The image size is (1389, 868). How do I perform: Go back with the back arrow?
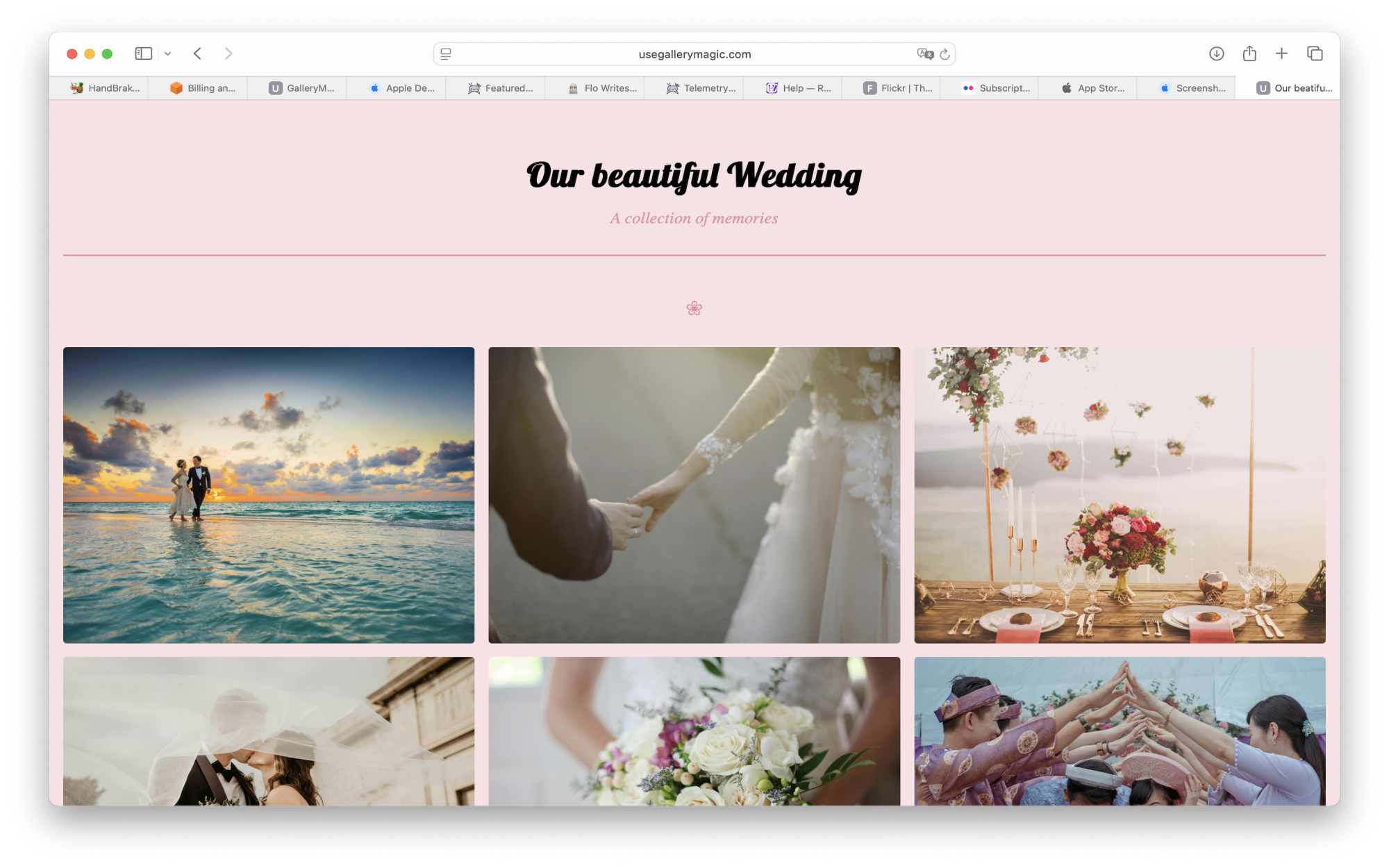pos(198,53)
